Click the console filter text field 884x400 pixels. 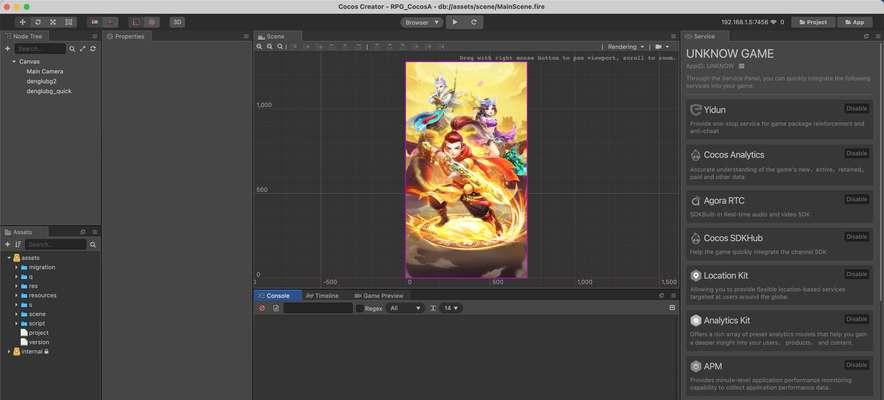click(x=318, y=308)
